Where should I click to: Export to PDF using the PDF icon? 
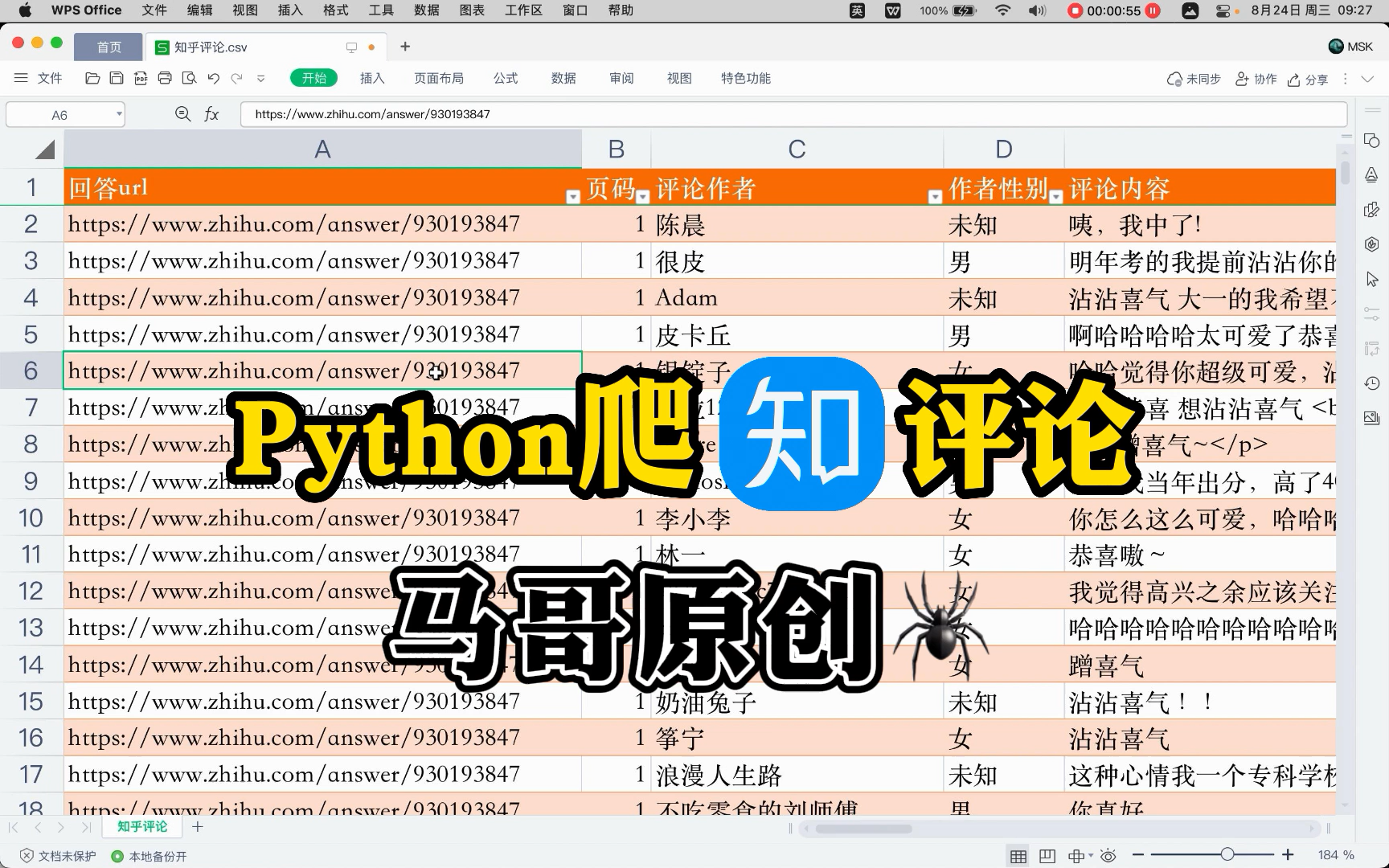click(x=141, y=78)
